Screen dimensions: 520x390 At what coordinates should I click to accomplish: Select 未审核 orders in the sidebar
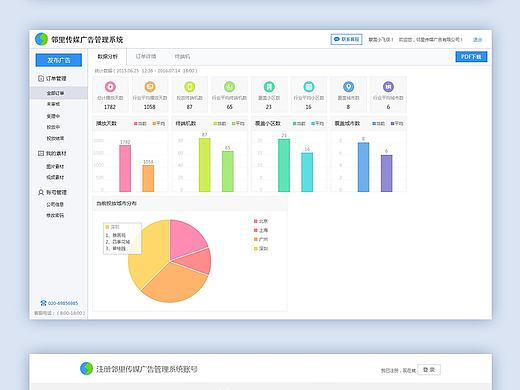[x=53, y=104]
